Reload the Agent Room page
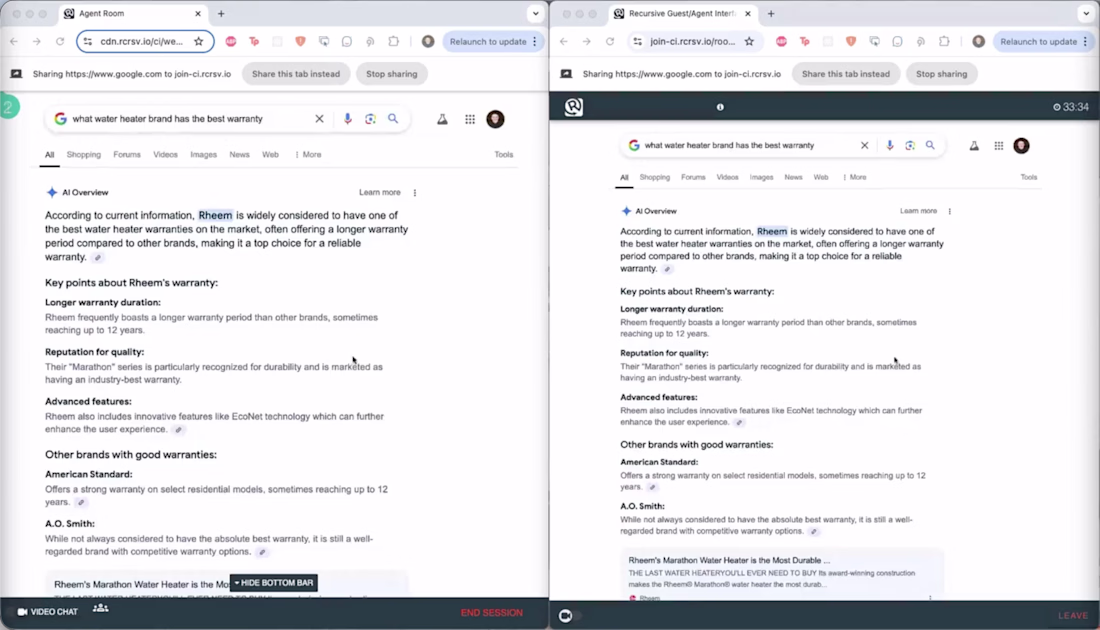This screenshot has height=630, width=1100. pos(60,41)
